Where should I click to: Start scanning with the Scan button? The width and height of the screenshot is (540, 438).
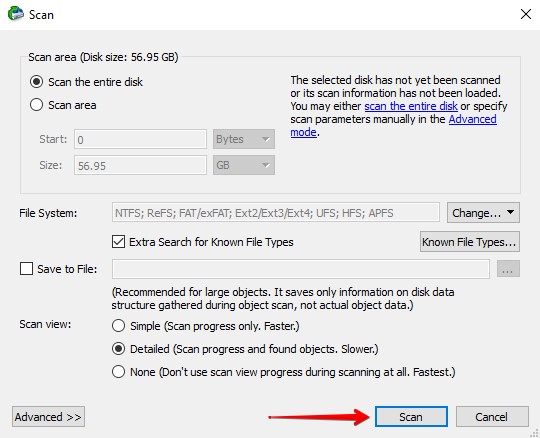pyautogui.click(x=411, y=417)
